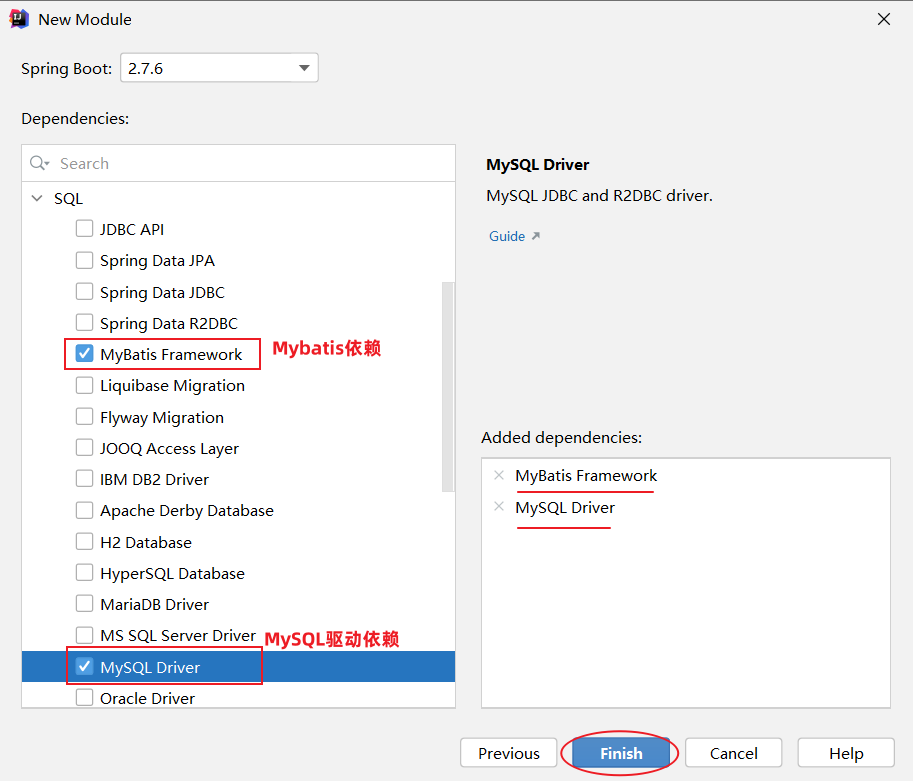Uncheck the MySQL Driver dependency
Screen dimensions: 913x781
(85, 666)
